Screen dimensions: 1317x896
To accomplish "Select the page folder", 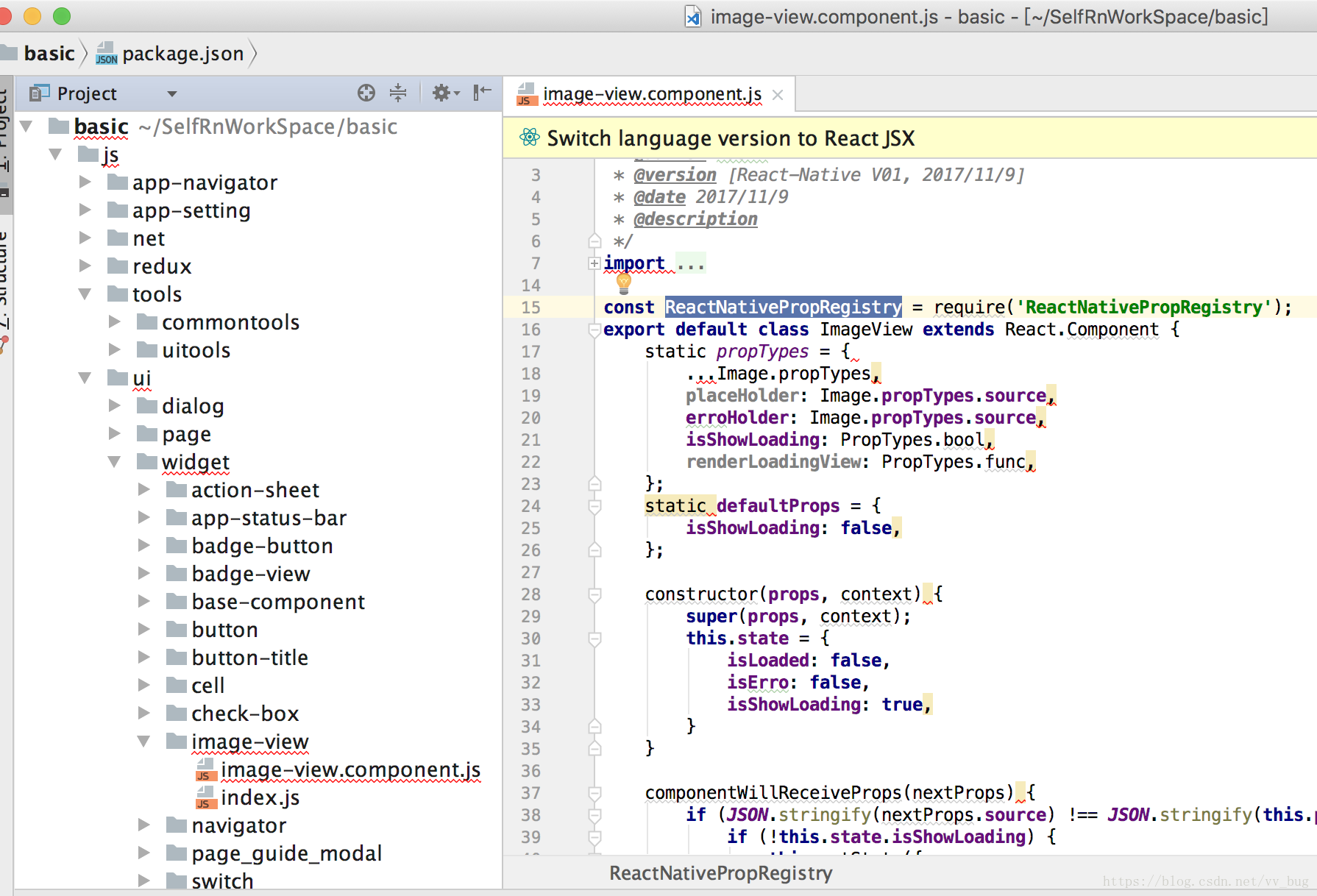I will (186, 434).
